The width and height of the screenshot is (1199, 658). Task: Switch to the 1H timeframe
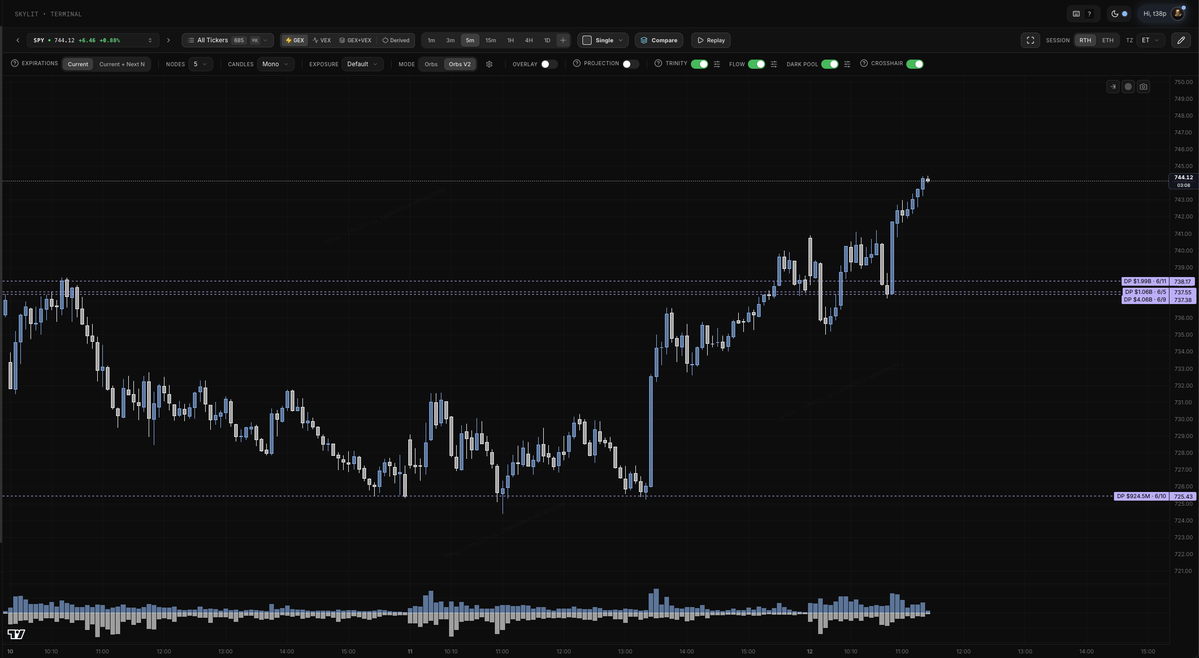(x=510, y=41)
